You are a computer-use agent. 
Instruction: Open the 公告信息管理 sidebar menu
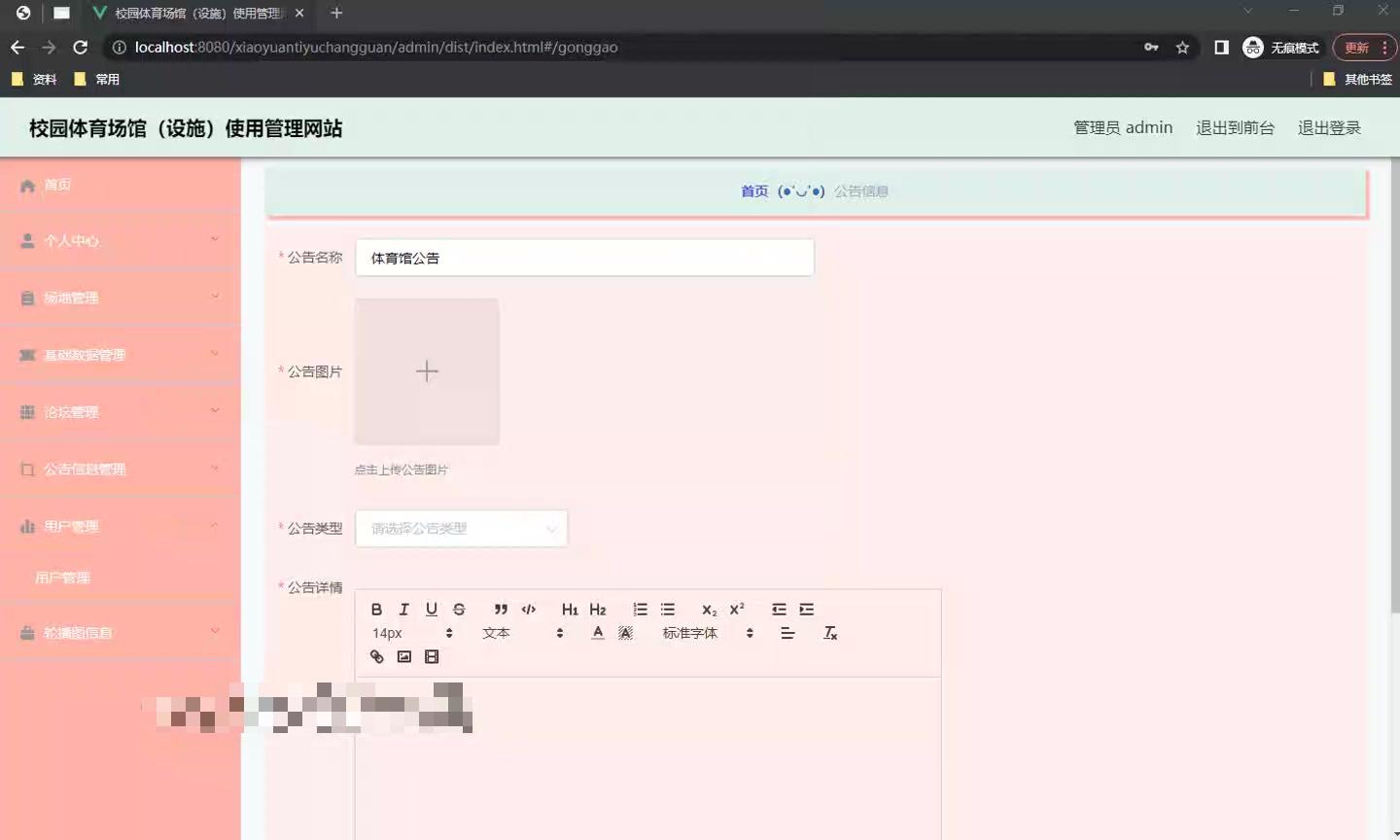point(121,470)
